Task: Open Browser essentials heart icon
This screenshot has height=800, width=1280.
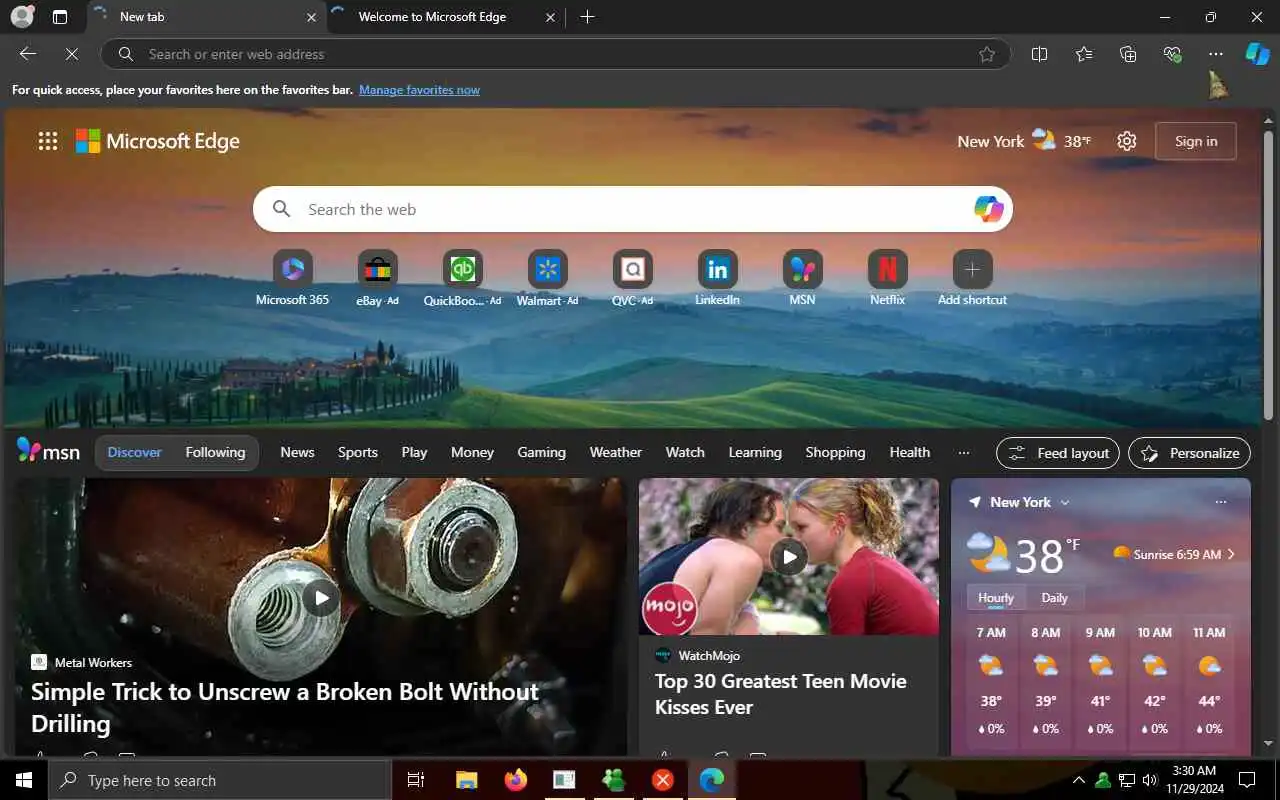Action: (1172, 54)
